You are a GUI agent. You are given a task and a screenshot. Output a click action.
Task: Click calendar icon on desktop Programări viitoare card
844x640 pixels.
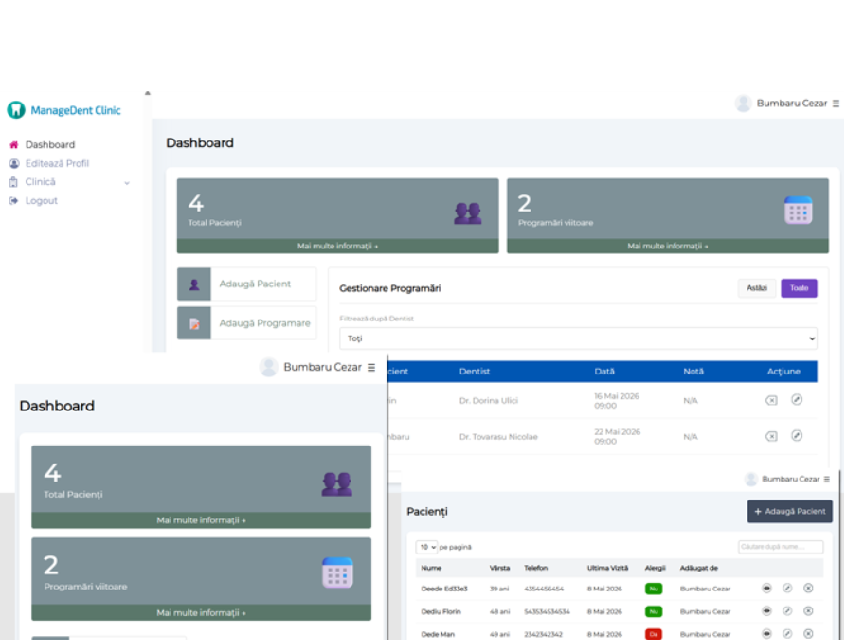pos(798,210)
